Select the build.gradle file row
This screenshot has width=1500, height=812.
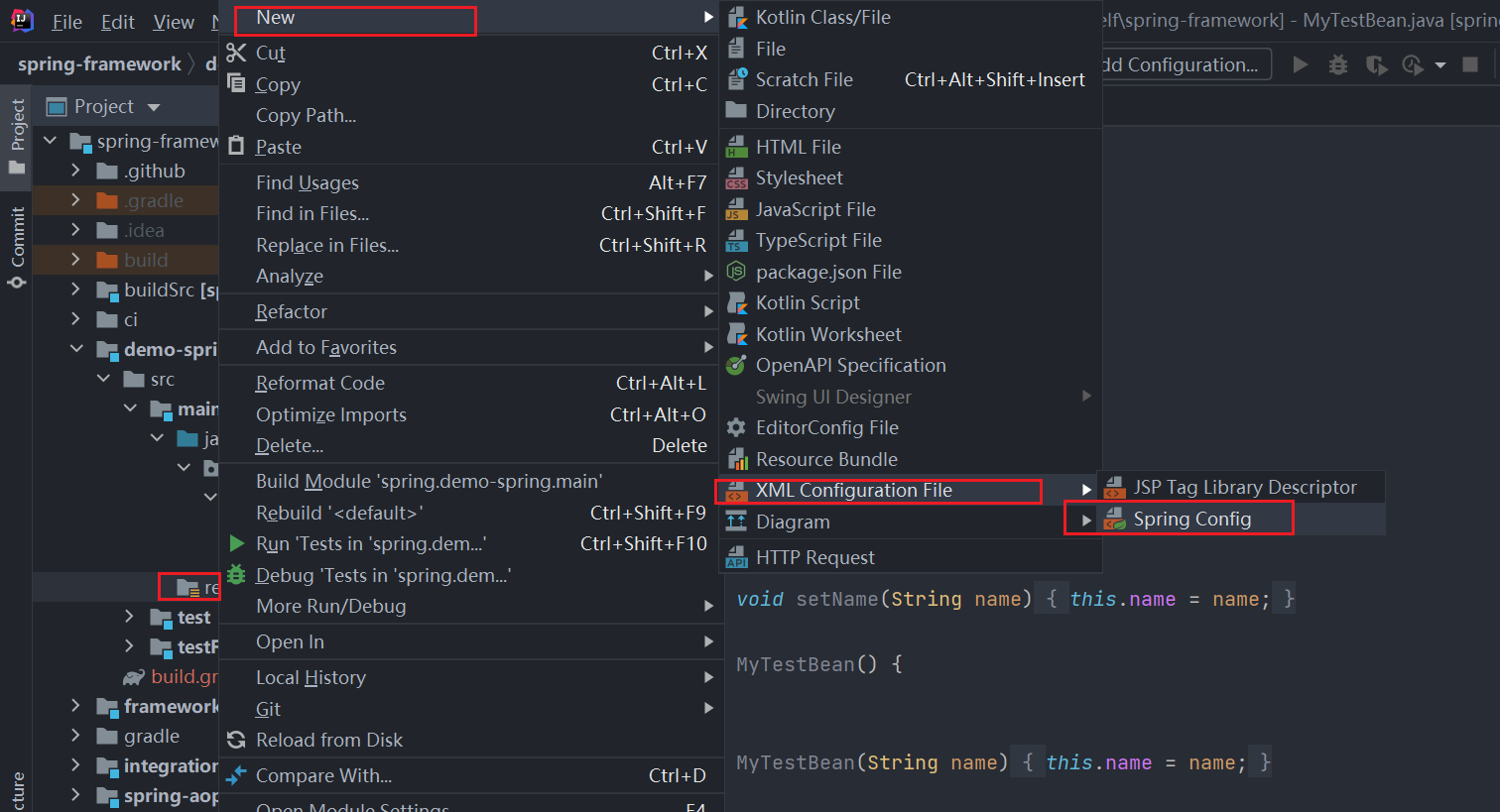click(x=126, y=676)
